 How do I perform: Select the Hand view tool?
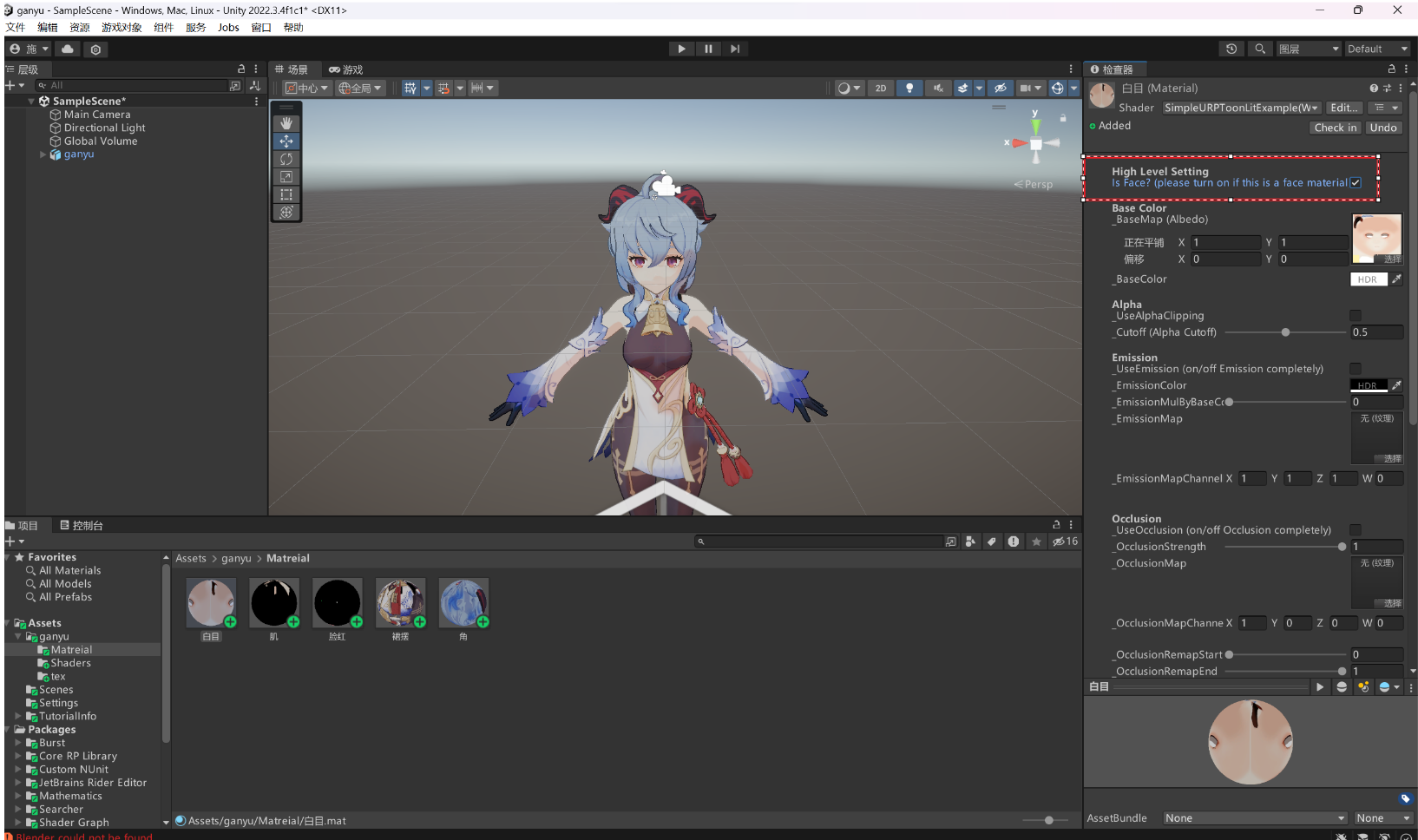click(286, 123)
